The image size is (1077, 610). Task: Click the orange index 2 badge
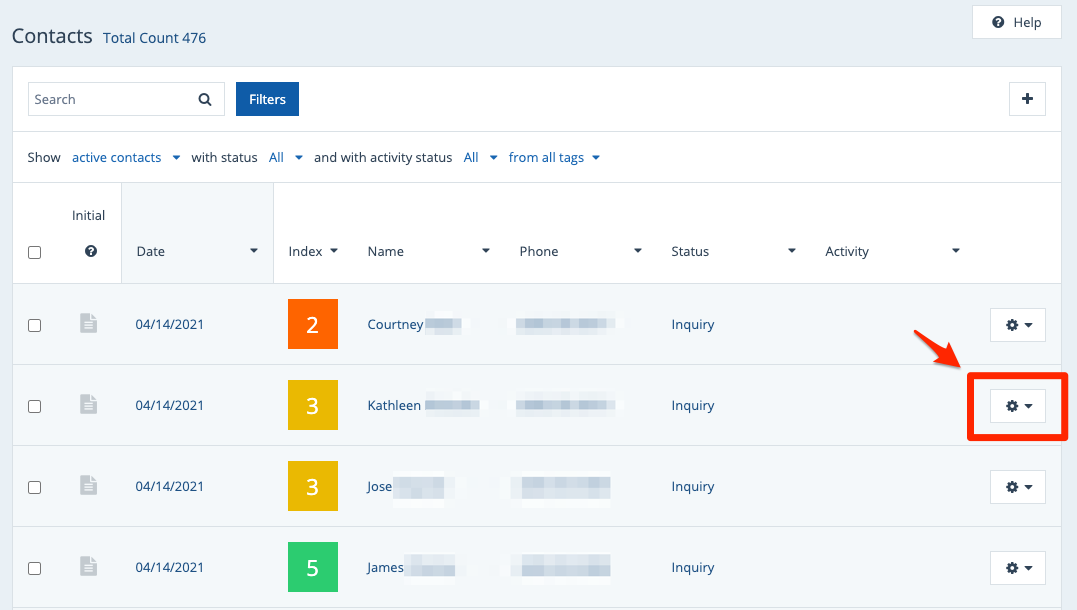pyautogui.click(x=312, y=324)
